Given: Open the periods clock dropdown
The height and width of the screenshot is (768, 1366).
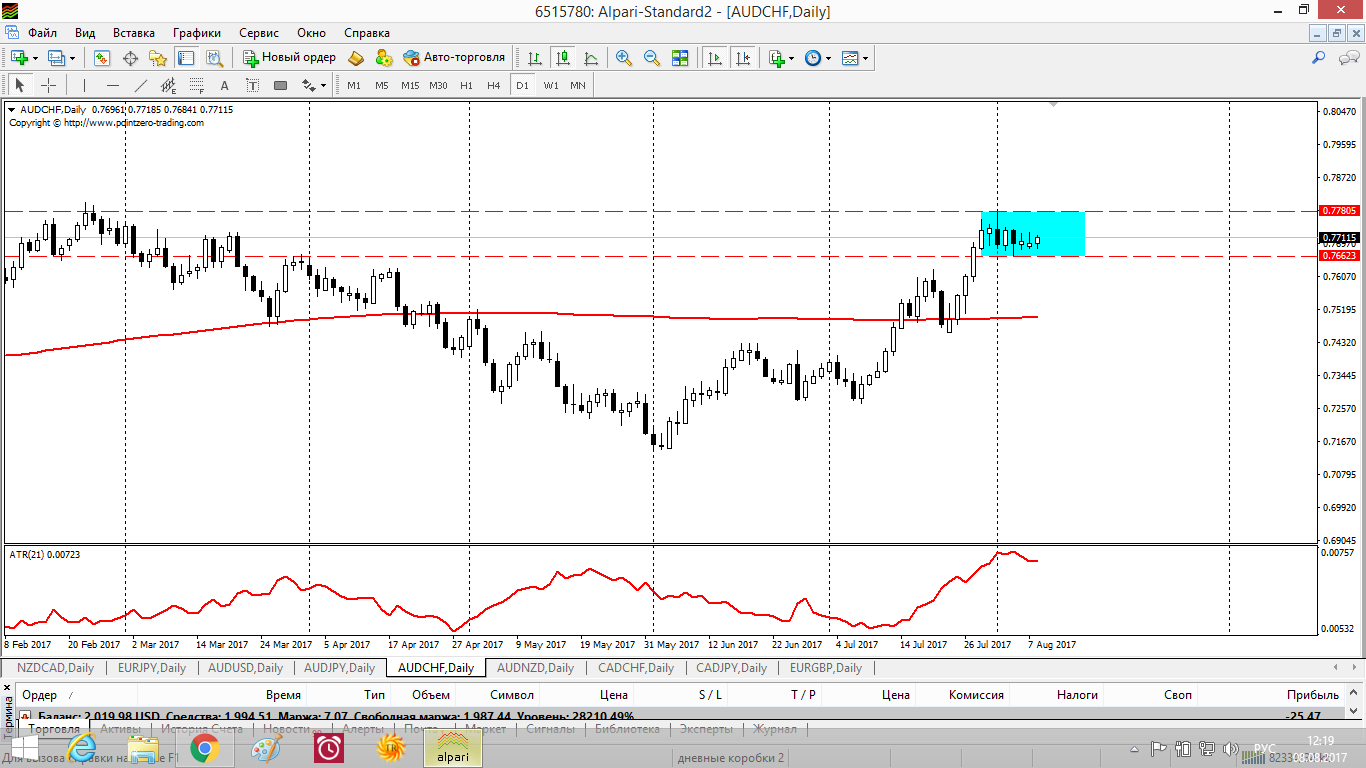Looking at the screenshot, I should 817,58.
